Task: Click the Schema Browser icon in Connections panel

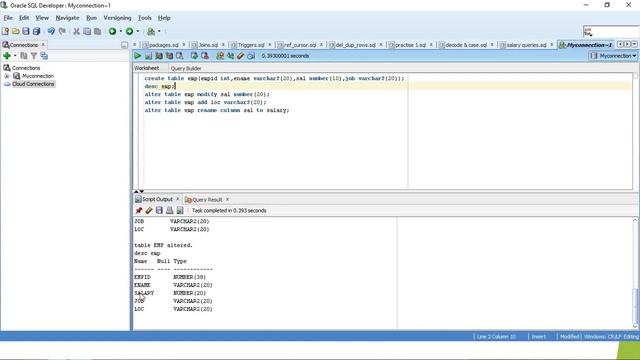Action: click(x=44, y=56)
